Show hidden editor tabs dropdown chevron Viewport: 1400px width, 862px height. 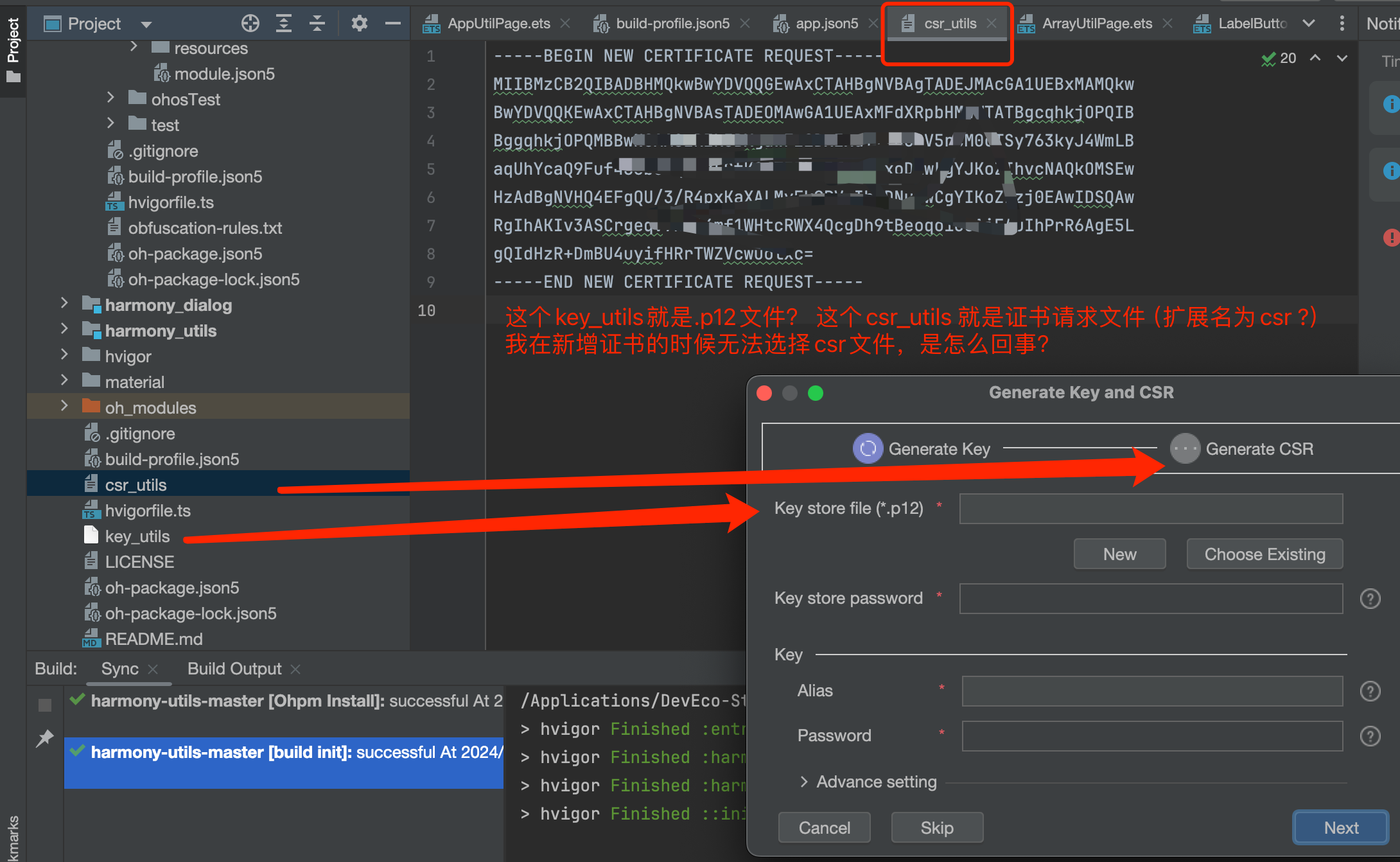point(1309,24)
